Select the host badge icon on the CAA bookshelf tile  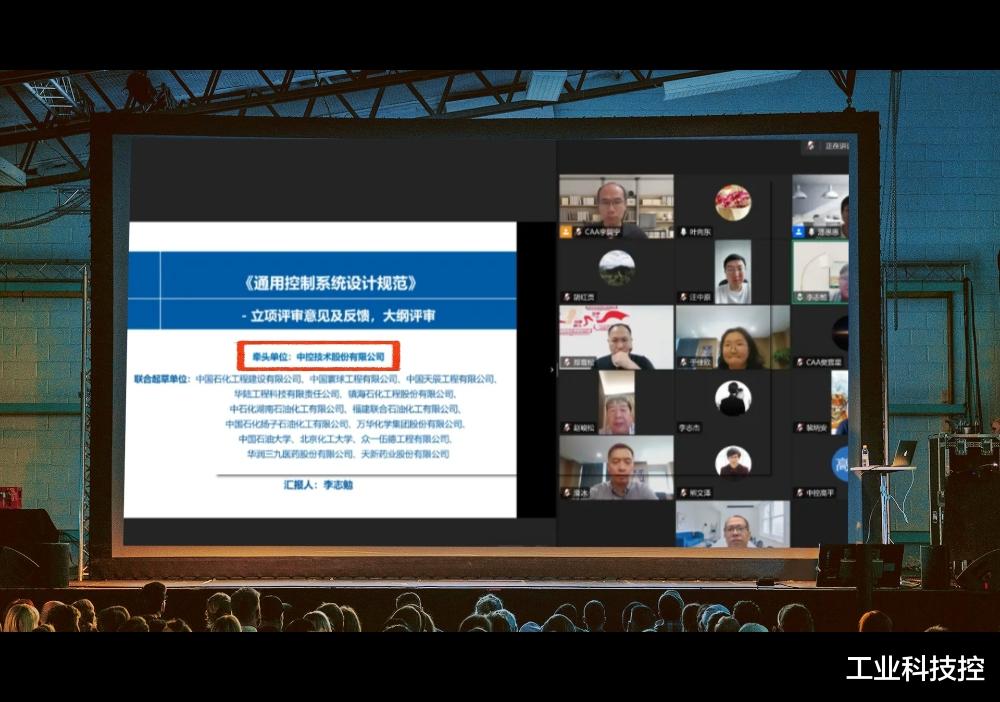[x=565, y=231]
